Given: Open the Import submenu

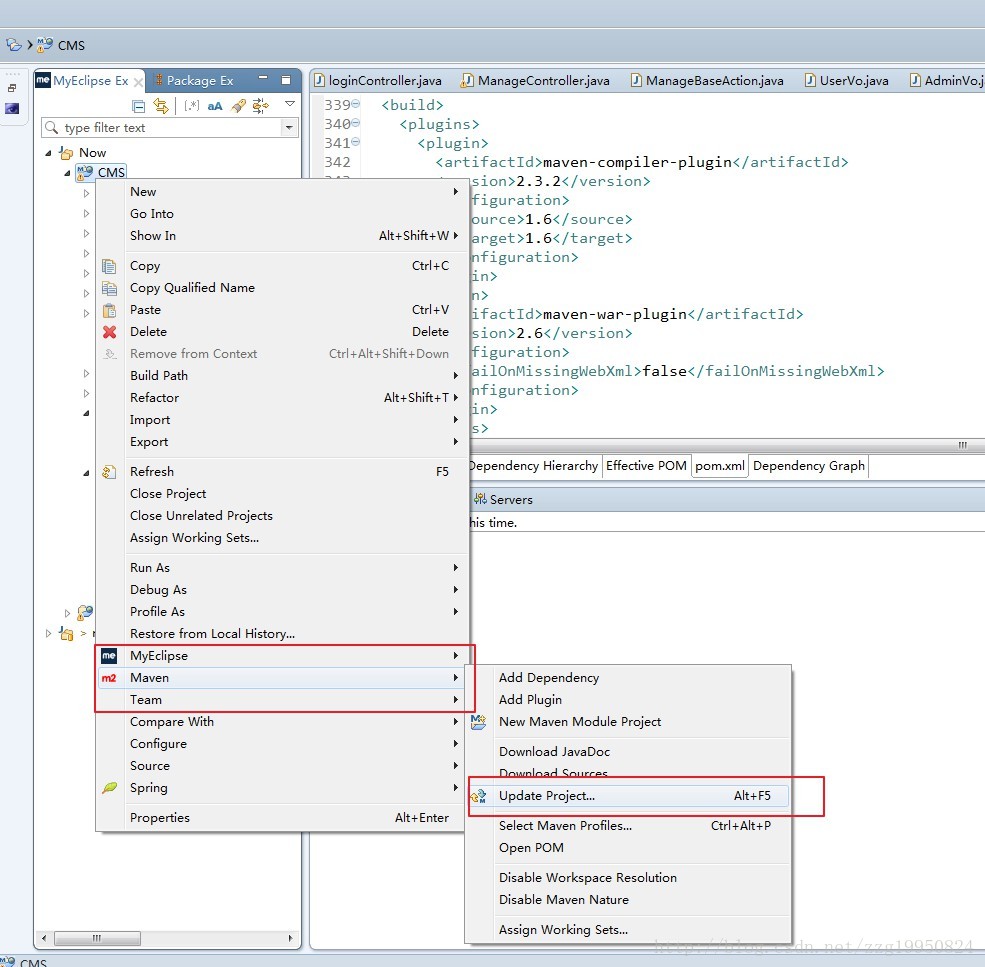Looking at the screenshot, I should click(x=280, y=420).
